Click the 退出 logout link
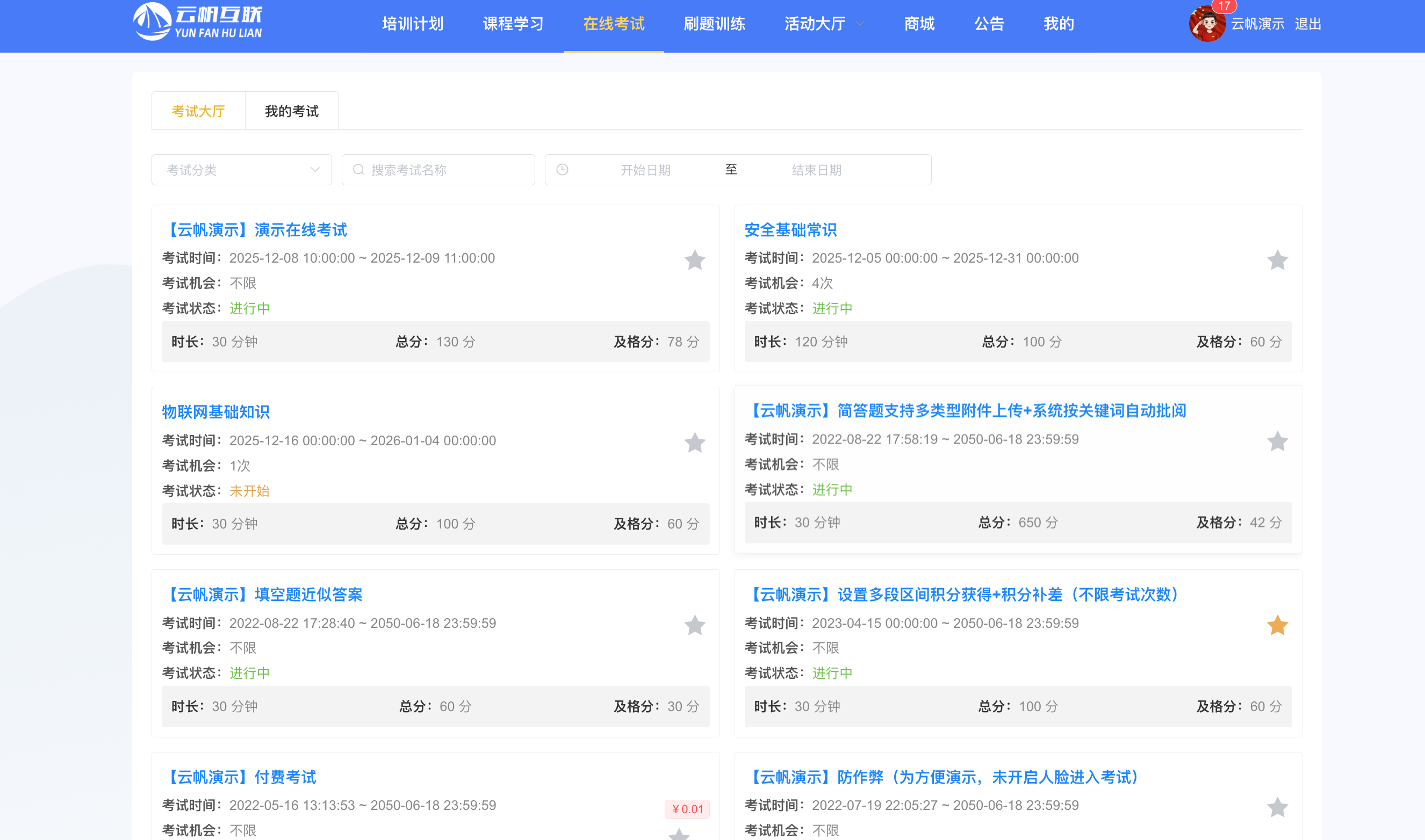1425x840 pixels. (x=1307, y=24)
